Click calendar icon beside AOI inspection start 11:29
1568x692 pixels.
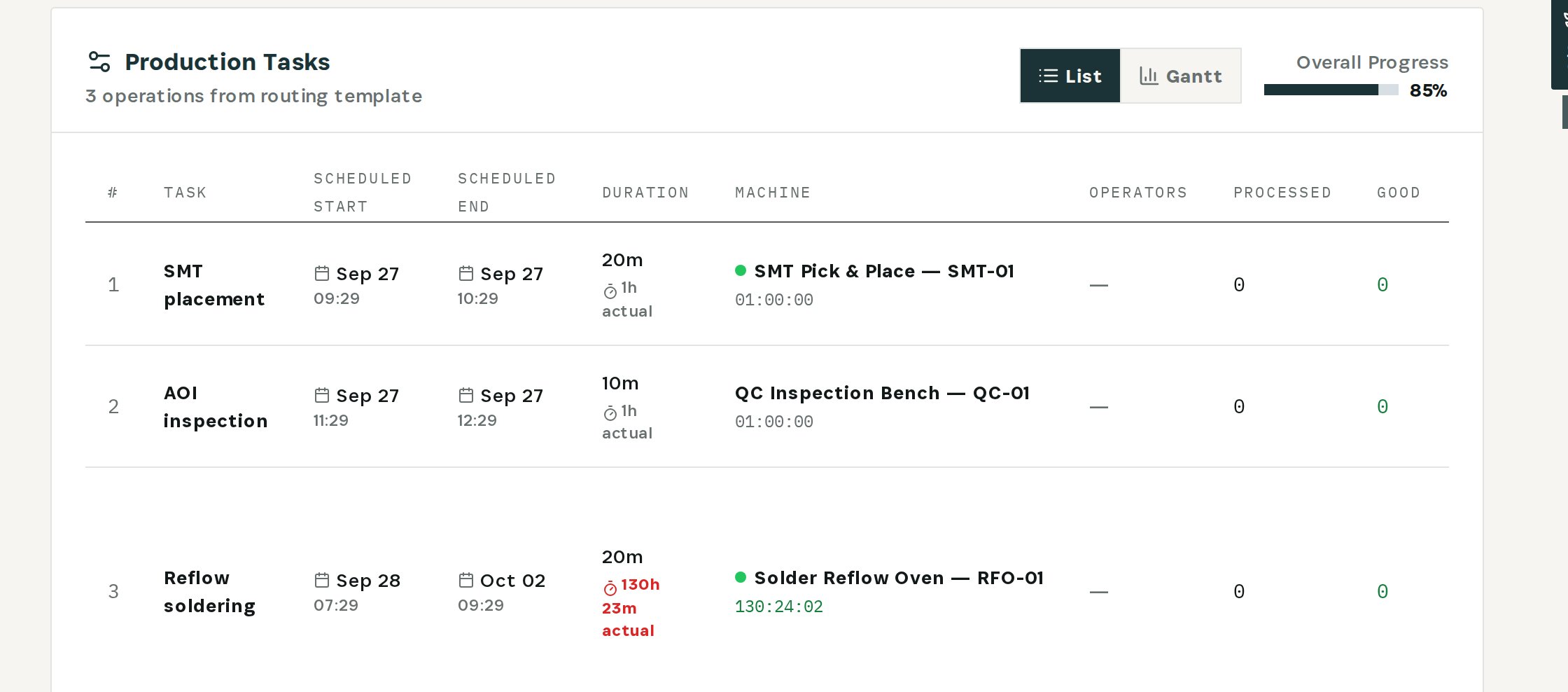point(322,395)
